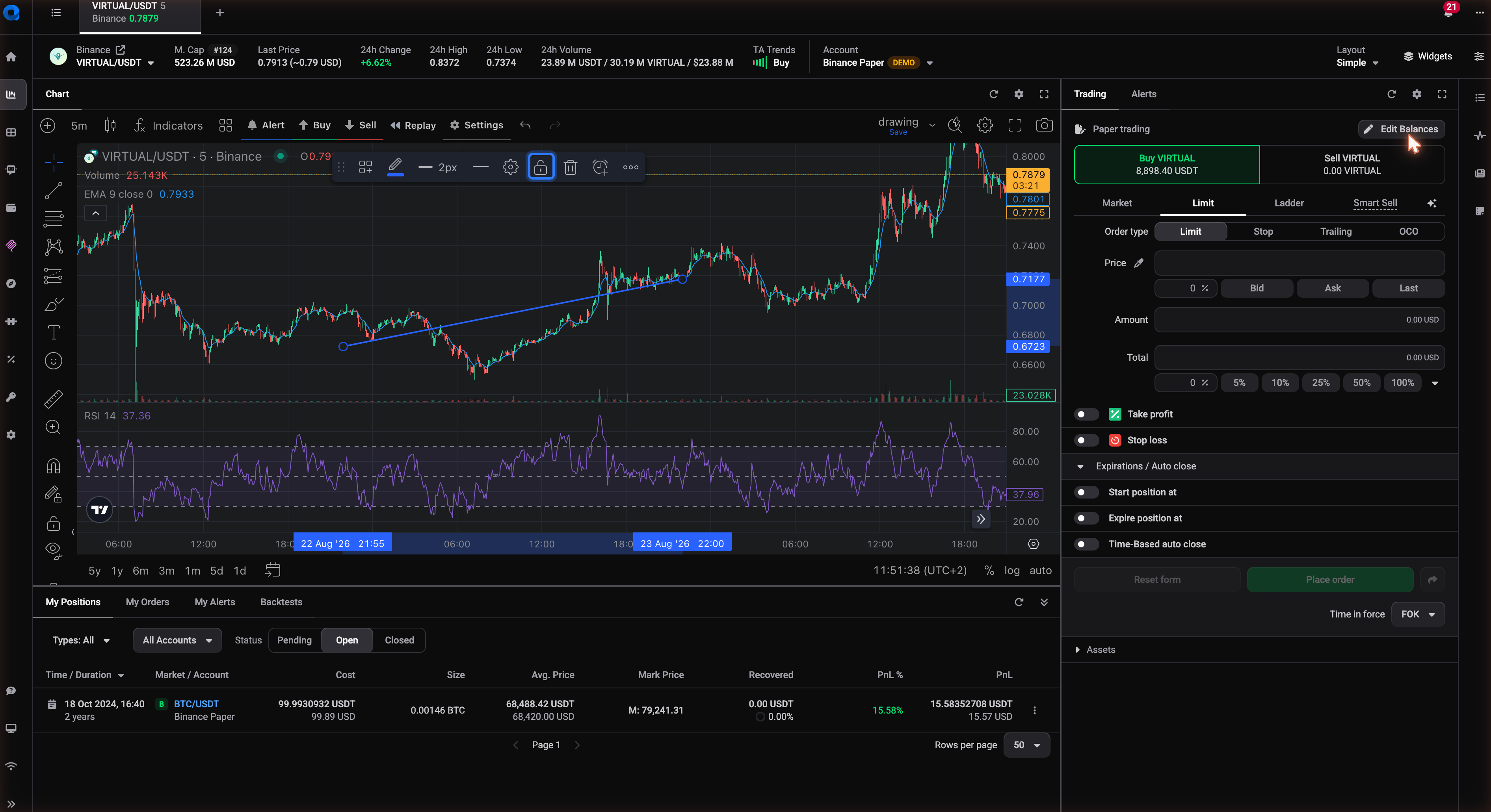The height and width of the screenshot is (812, 1491).
Task: Undo the last chart action
Action: (x=525, y=126)
